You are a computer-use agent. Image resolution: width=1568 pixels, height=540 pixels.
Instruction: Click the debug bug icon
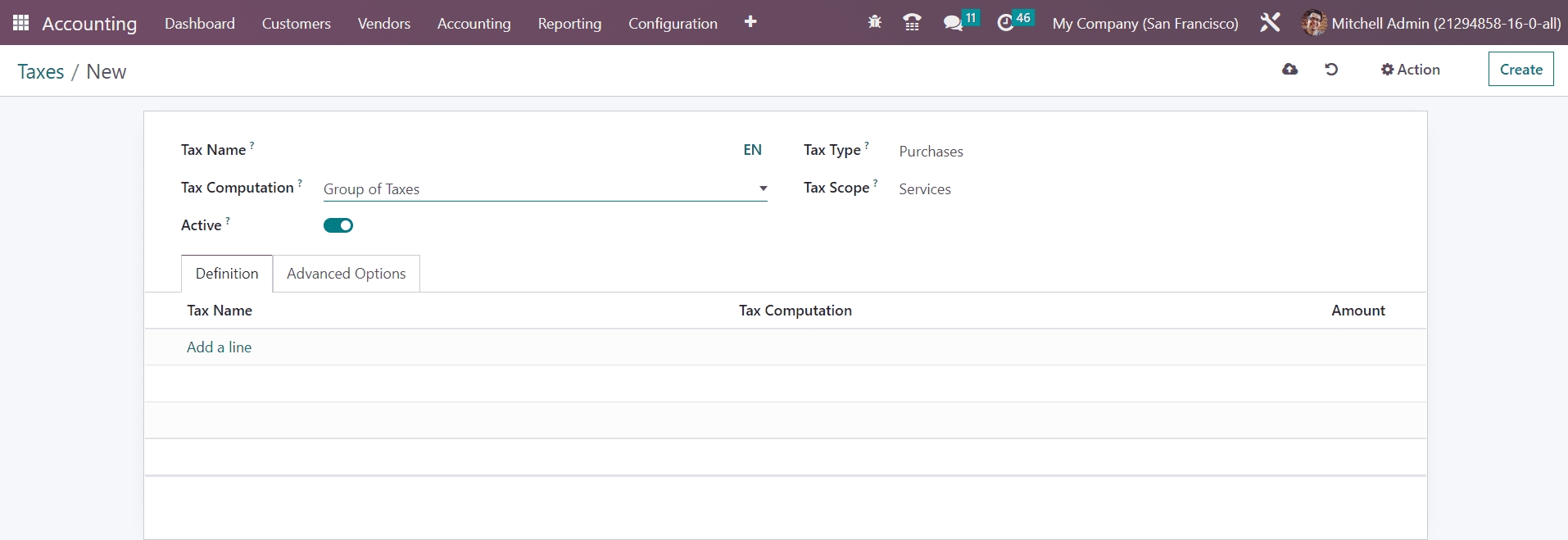874,23
